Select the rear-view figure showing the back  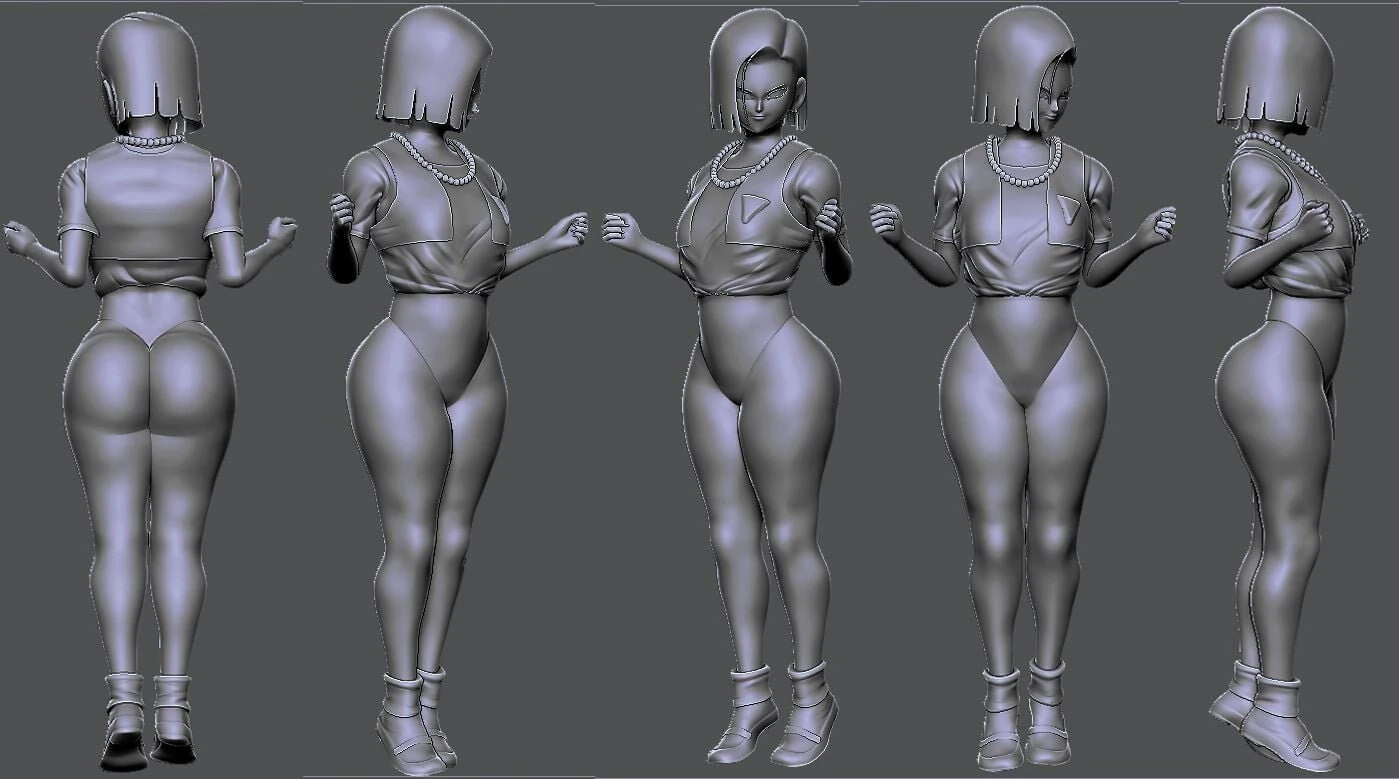pos(150,392)
